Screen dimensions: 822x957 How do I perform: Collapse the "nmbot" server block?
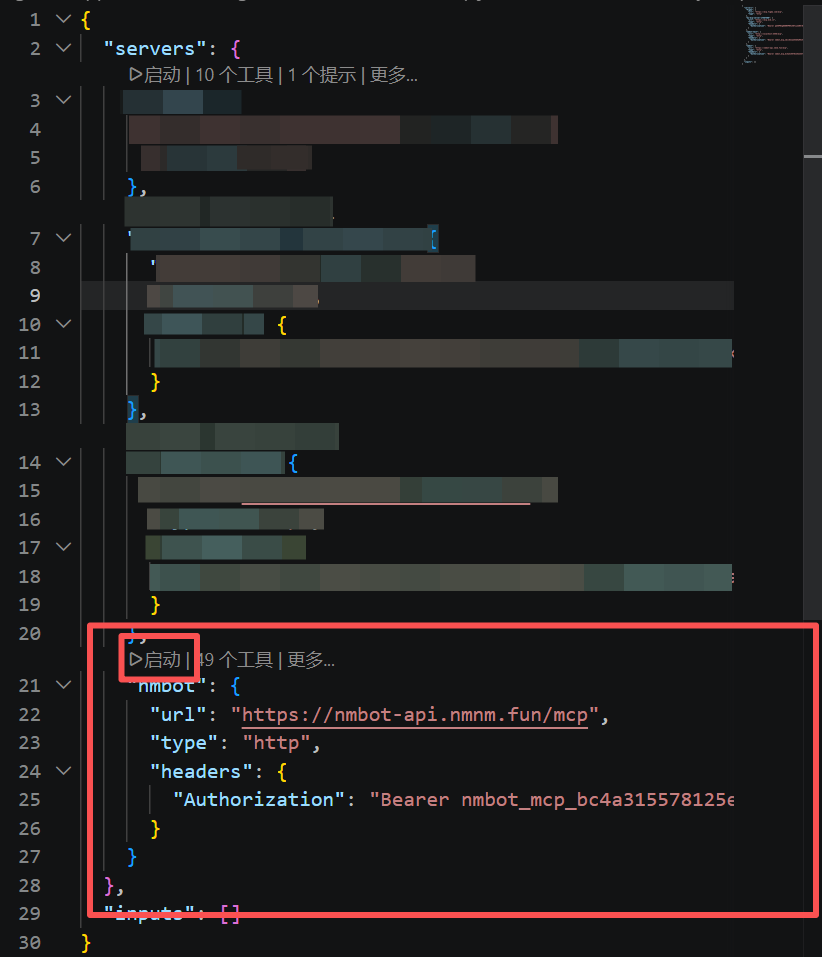[x=61, y=685]
